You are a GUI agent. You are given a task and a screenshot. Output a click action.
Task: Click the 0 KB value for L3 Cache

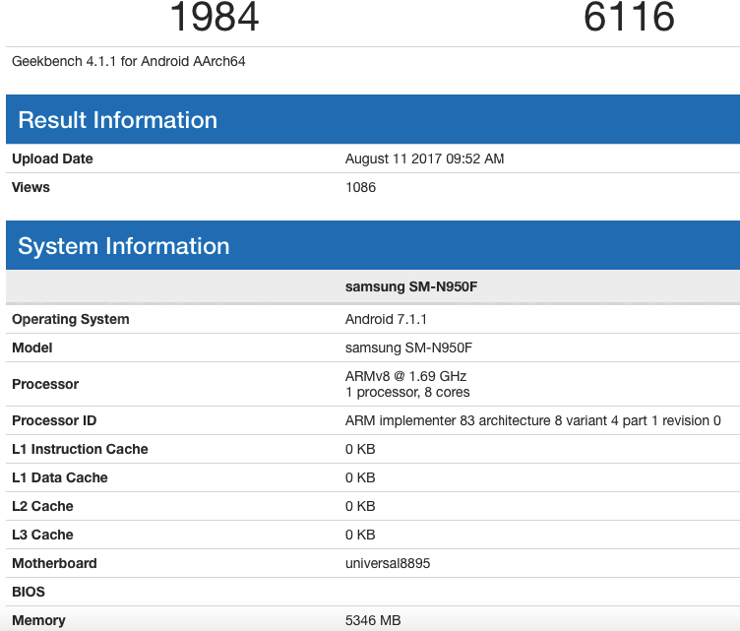[360, 535]
